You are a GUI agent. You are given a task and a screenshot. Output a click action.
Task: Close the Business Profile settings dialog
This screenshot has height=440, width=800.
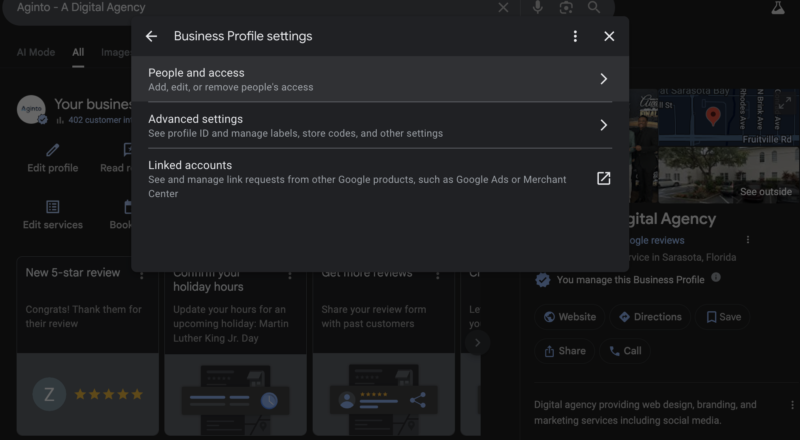[x=609, y=36]
